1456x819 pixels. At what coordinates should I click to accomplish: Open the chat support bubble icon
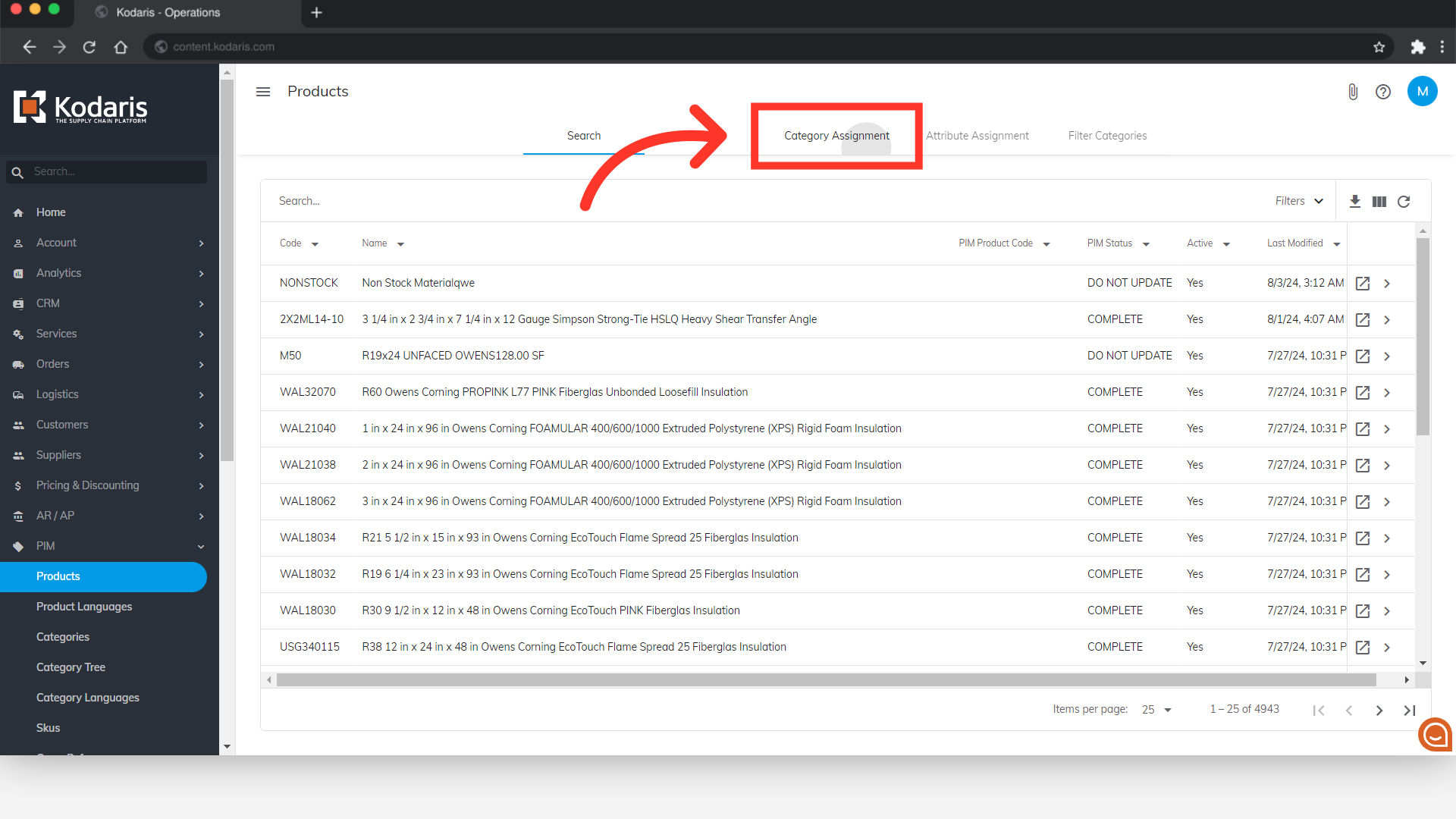pyautogui.click(x=1435, y=734)
